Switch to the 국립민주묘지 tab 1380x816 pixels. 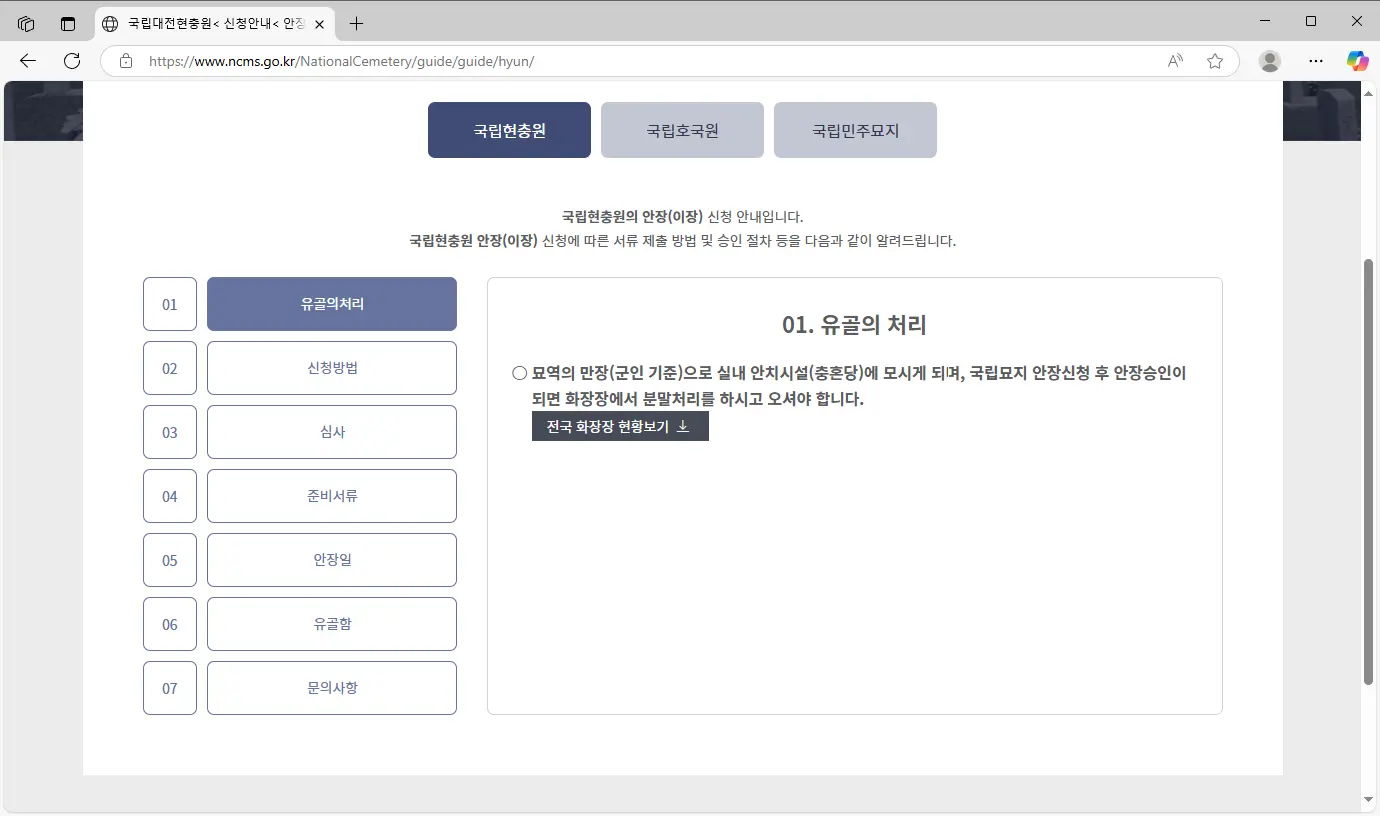tap(855, 129)
